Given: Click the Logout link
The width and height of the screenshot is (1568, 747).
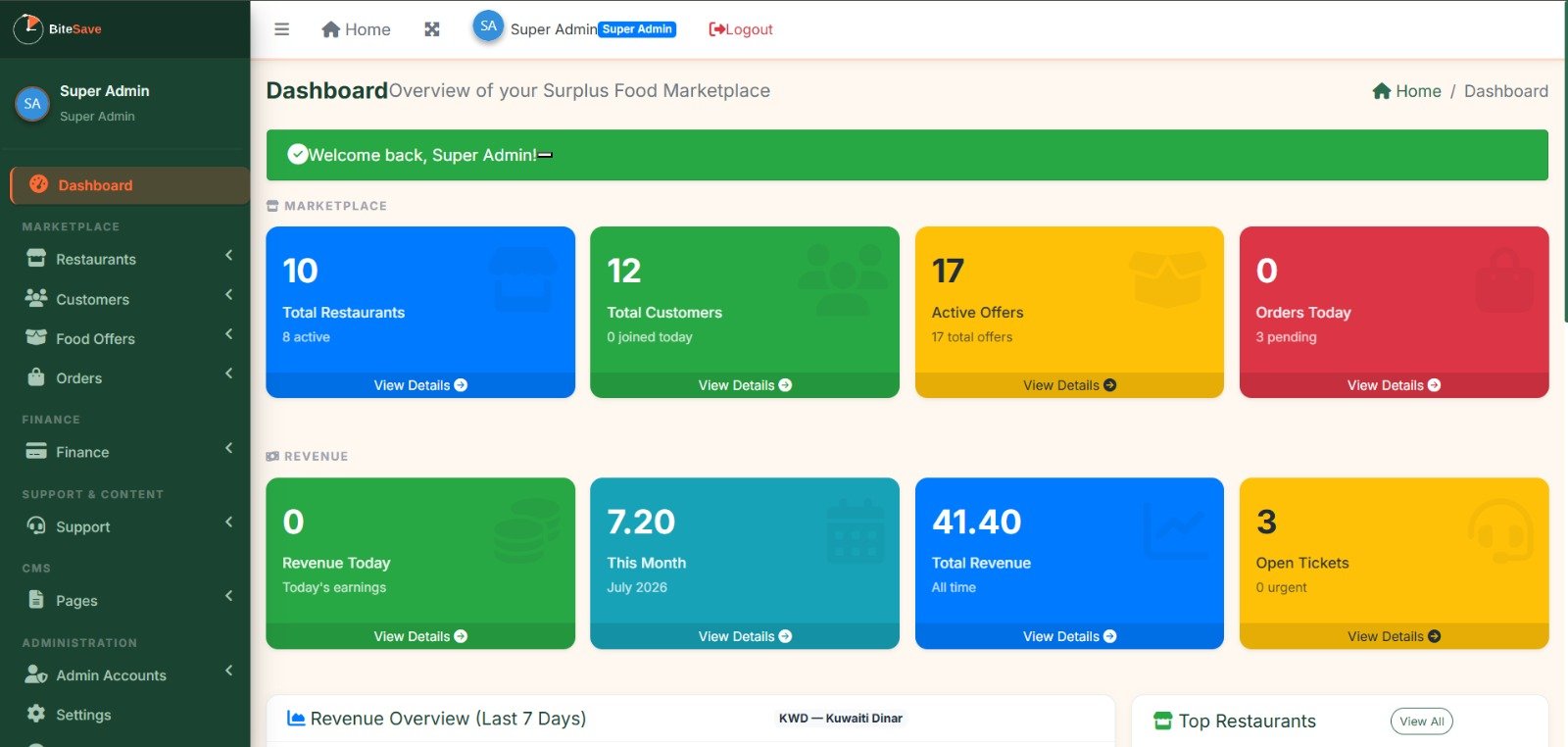Looking at the screenshot, I should [740, 29].
